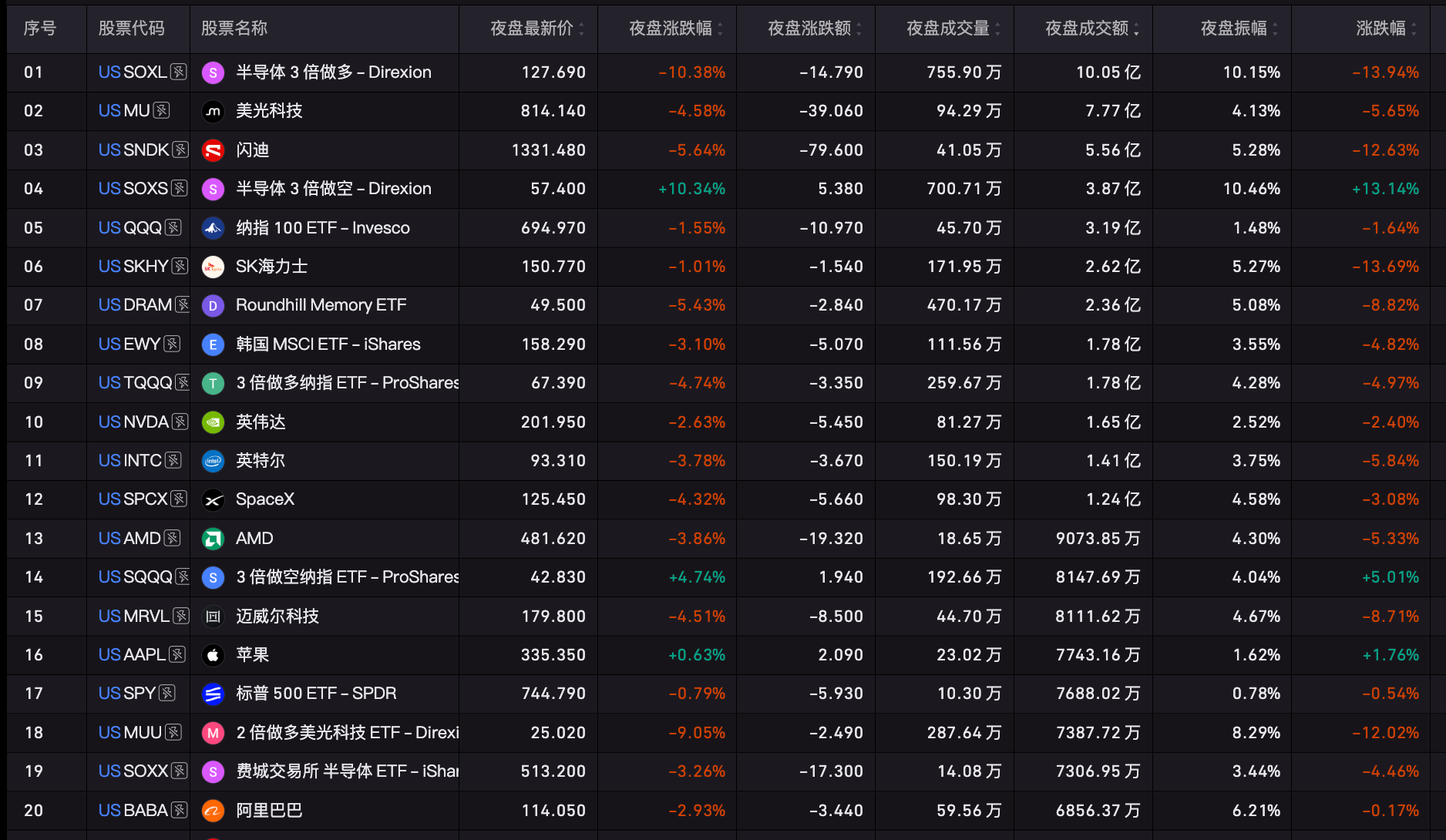Click the green NVIDIA logo icon
The height and width of the screenshot is (840, 1446).
point(213,422)
